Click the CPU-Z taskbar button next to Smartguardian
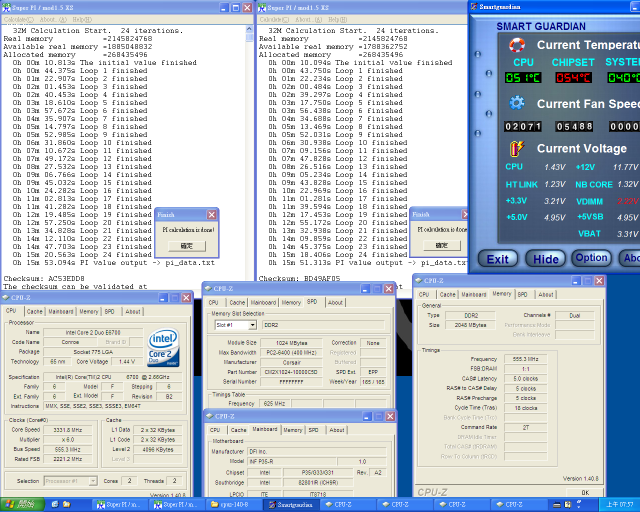Viewport: 640px width, 512px height. click(348, 505)
